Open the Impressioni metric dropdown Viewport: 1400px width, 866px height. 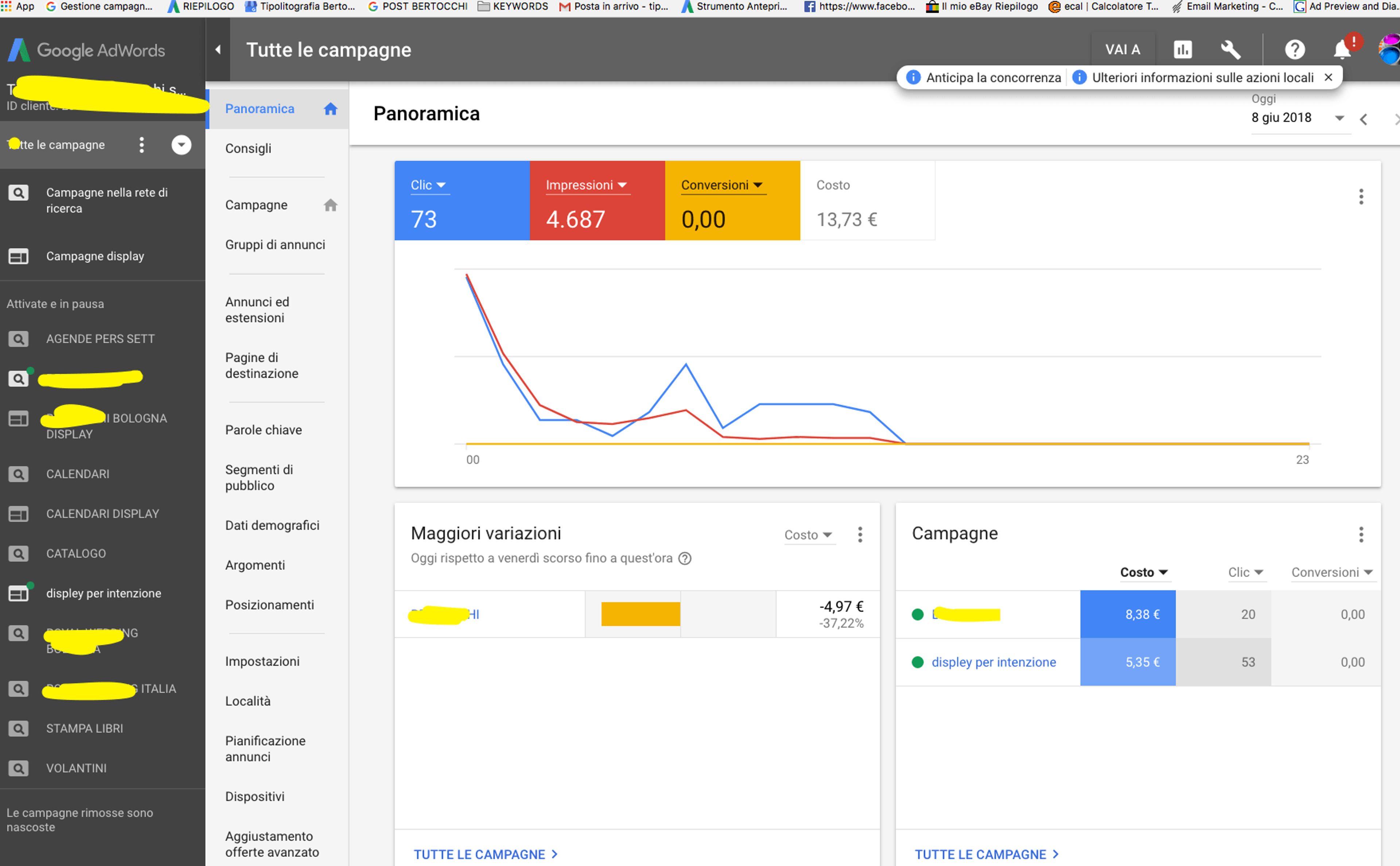point(587,185)
